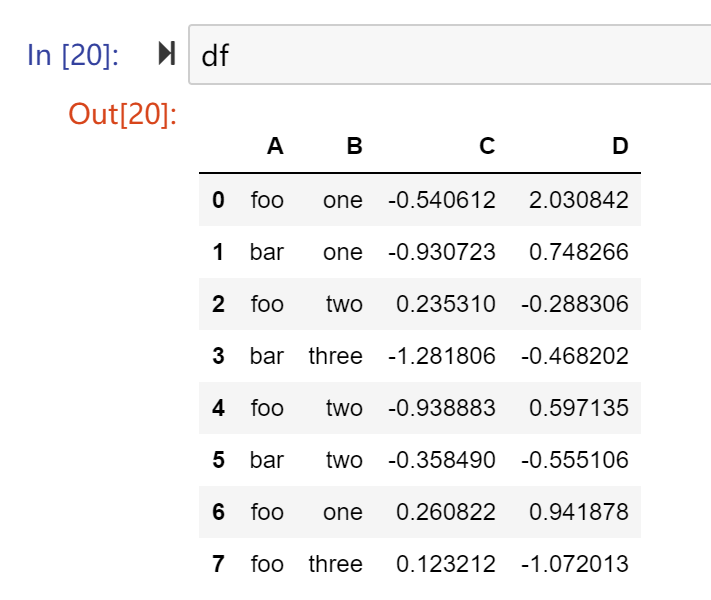Click the cell showing -1.281806
This screenshot has height=600, width=711.
(442, 356)
